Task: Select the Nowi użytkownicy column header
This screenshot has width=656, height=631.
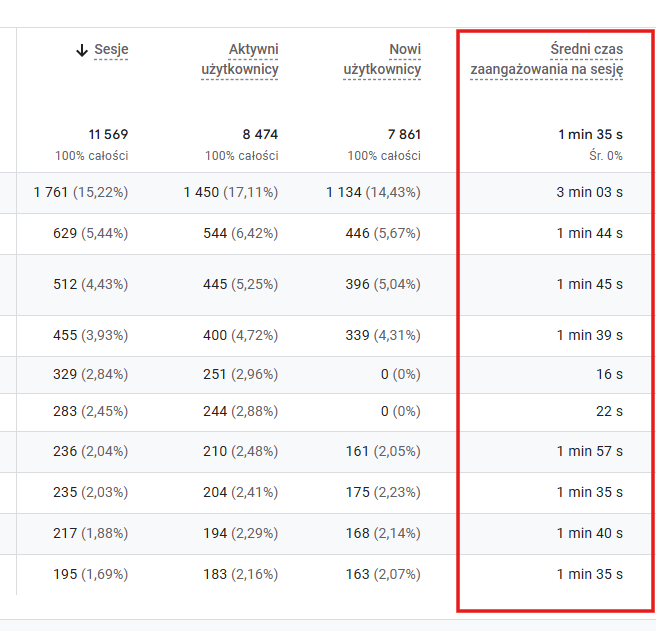Action: tap(382, 60)
